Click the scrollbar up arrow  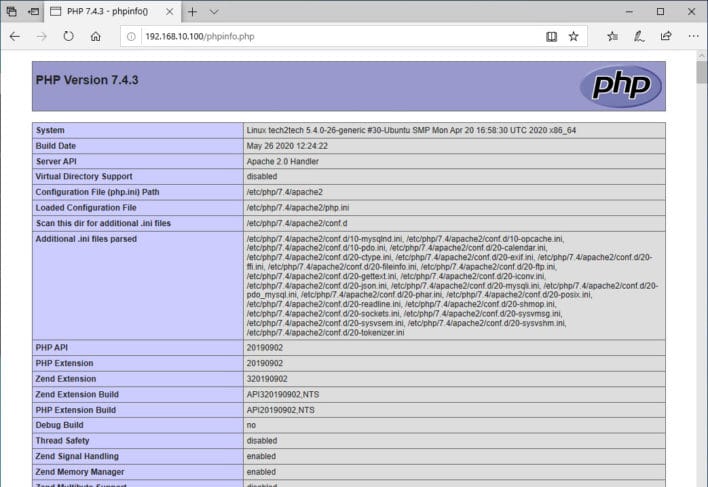click(701, 55)
